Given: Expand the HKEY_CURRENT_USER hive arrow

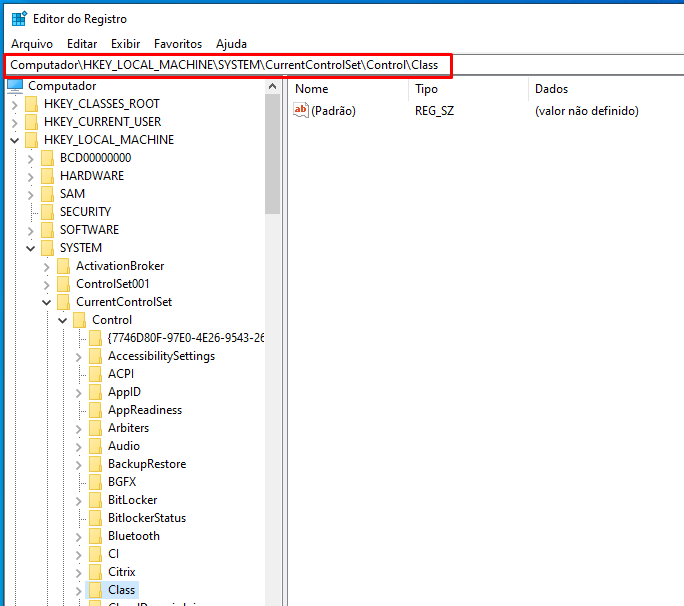Looking at the screenshot, I should coord(14,122).
